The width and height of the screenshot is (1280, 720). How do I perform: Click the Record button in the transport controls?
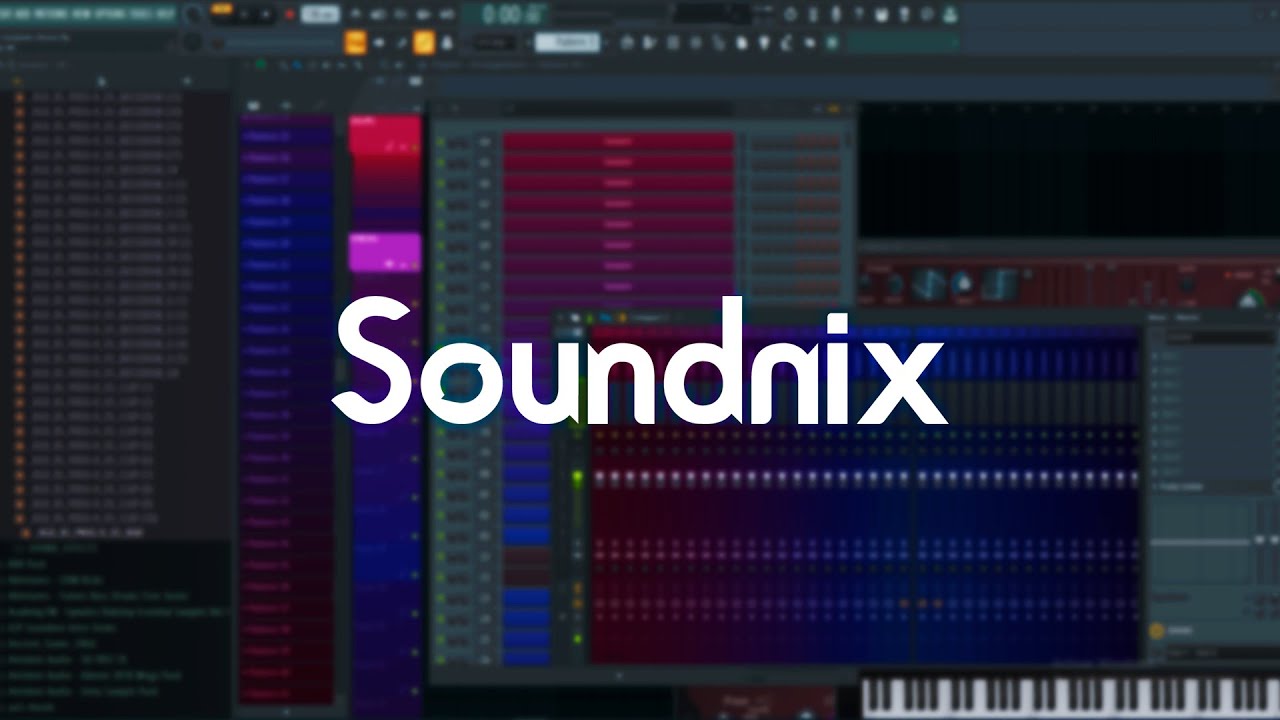pyautogui.click(x=290, y=12)
